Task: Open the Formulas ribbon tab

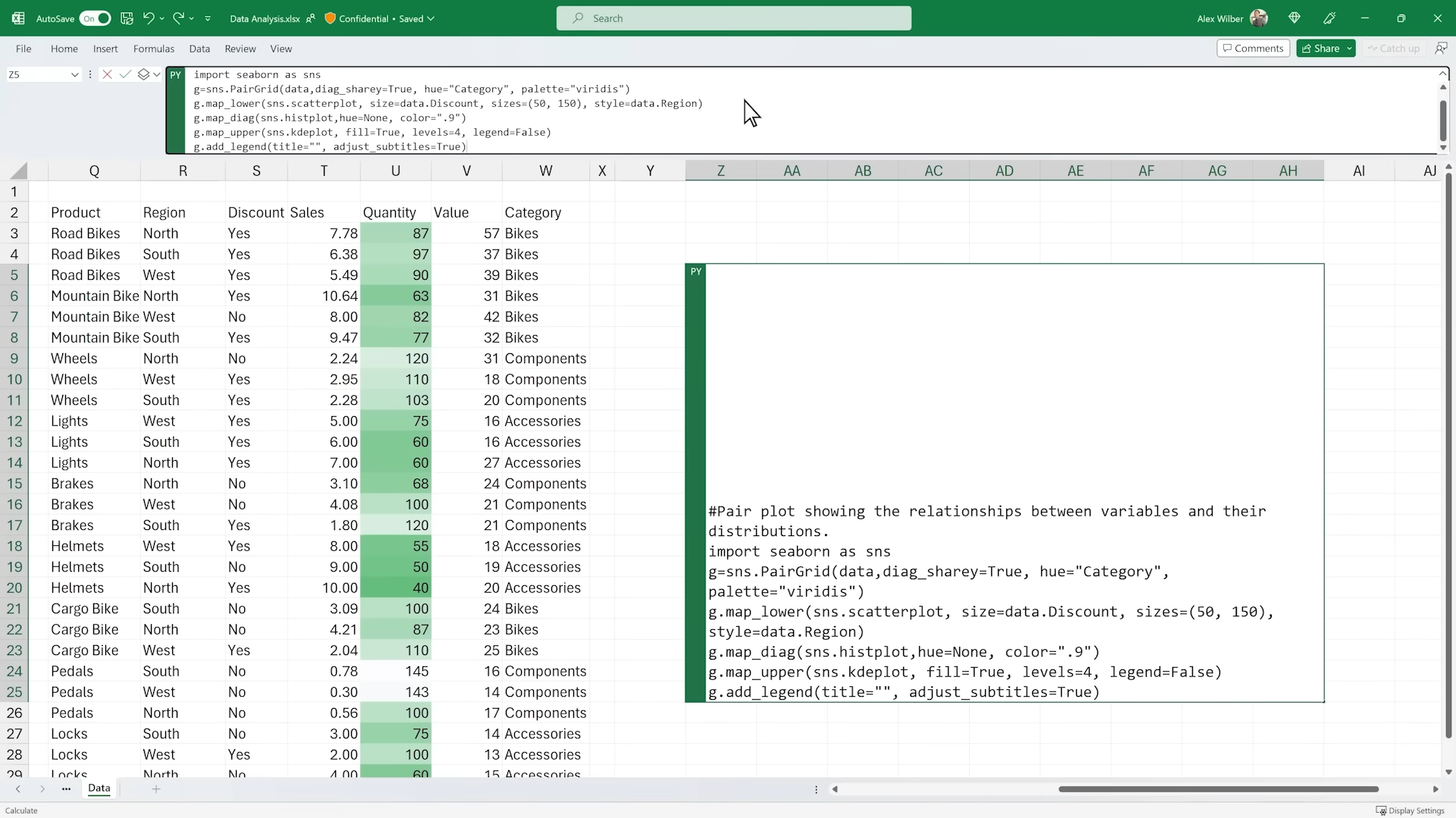Action: (154, 49)
